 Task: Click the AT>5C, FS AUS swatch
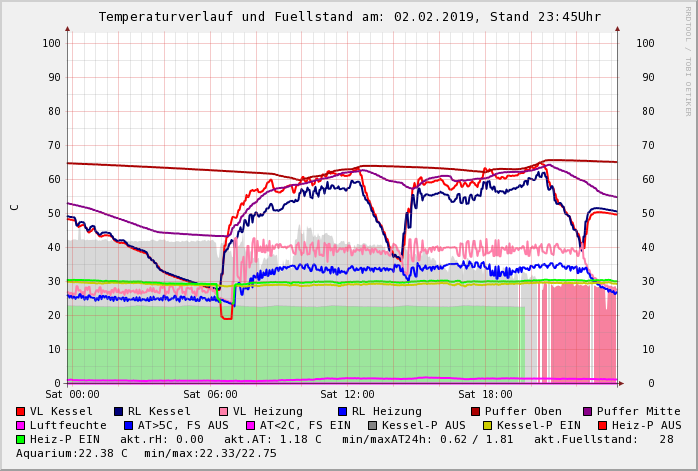tap(128, 425)
